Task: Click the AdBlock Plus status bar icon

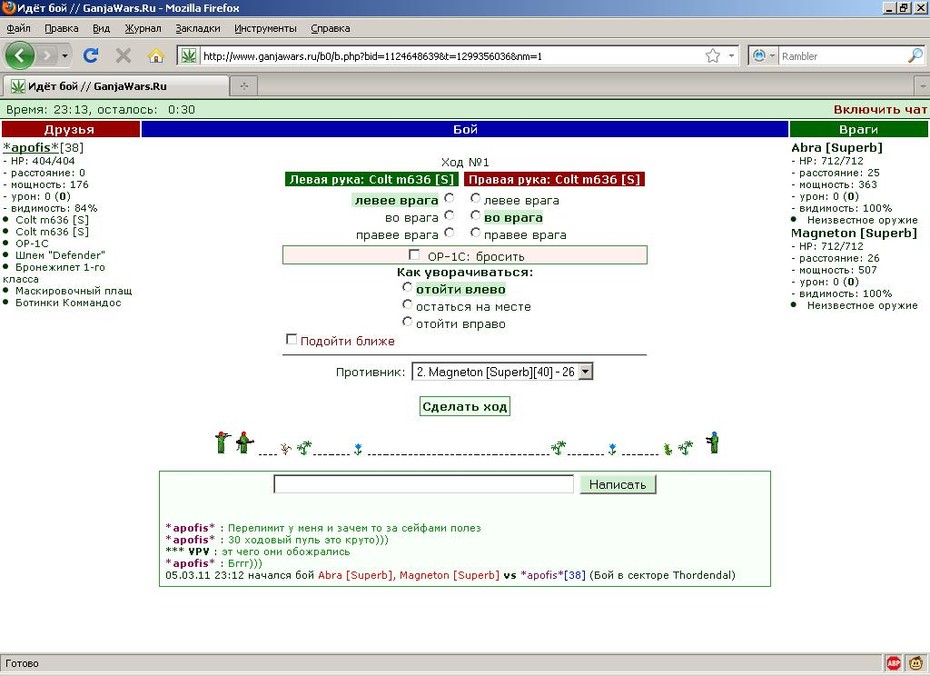Action: point(893,663)
